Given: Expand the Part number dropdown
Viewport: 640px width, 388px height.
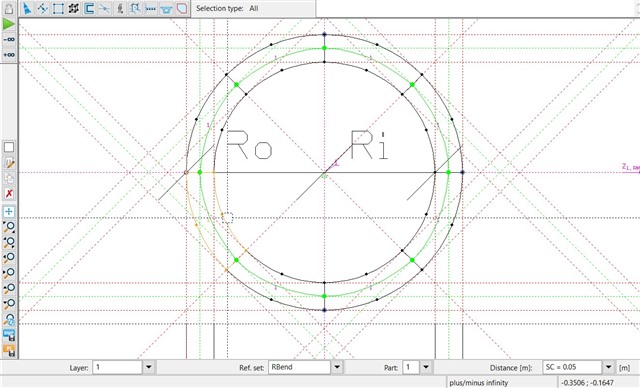Looking at the screenshot, I should (x=426, y=367).
